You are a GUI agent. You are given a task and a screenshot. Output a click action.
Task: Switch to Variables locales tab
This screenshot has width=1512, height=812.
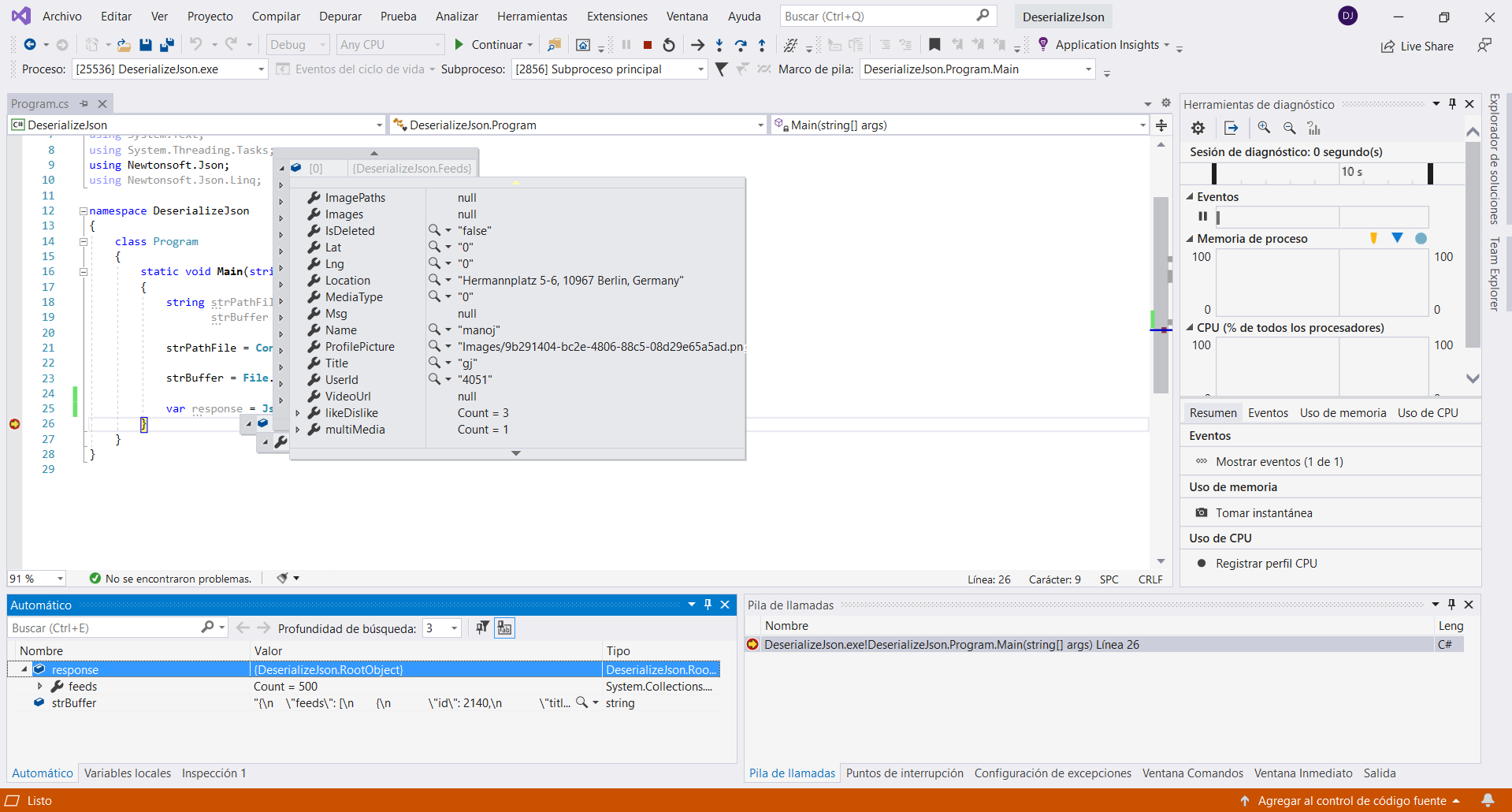click(128, 773)
